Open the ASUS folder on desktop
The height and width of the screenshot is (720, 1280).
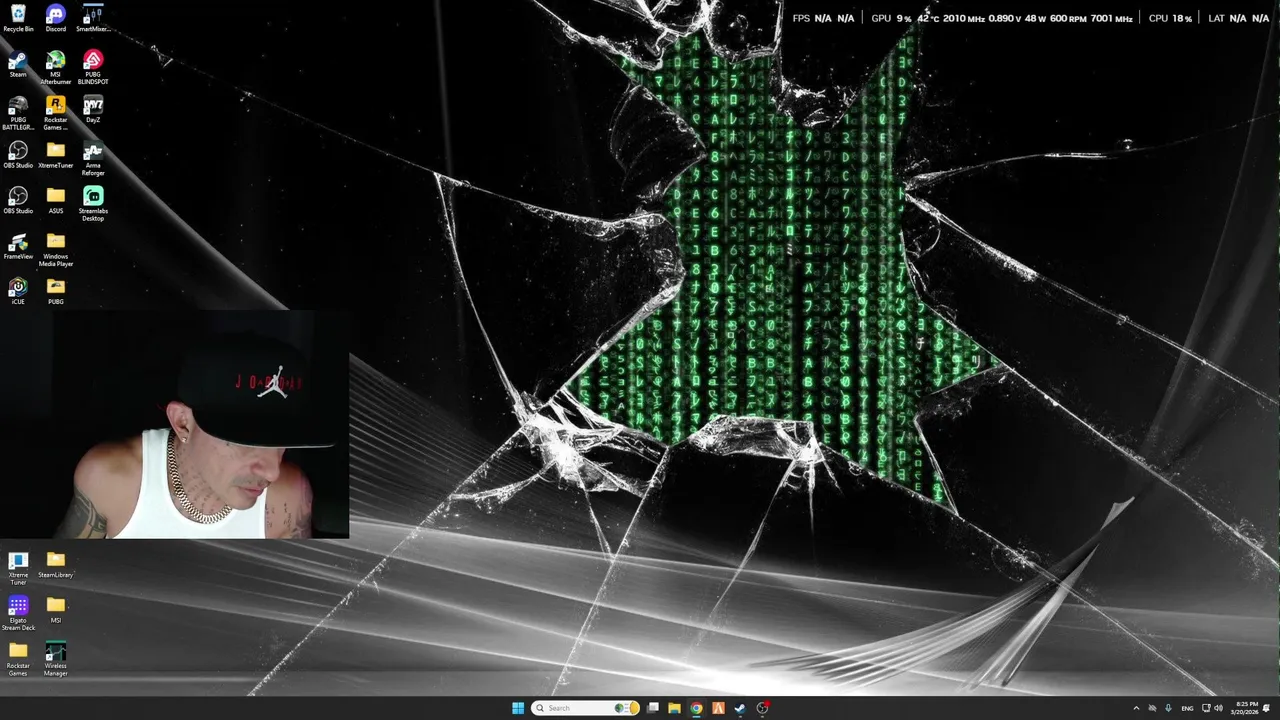click(56, 201)
